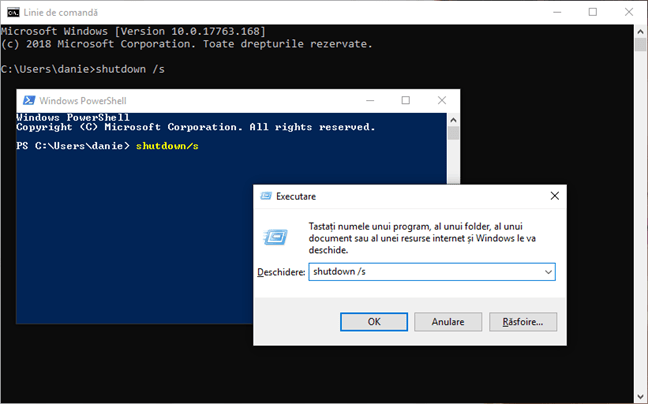648x404 pixels.
Task: Click the large Run program icon in dialog
Action: tap(276, 237)
